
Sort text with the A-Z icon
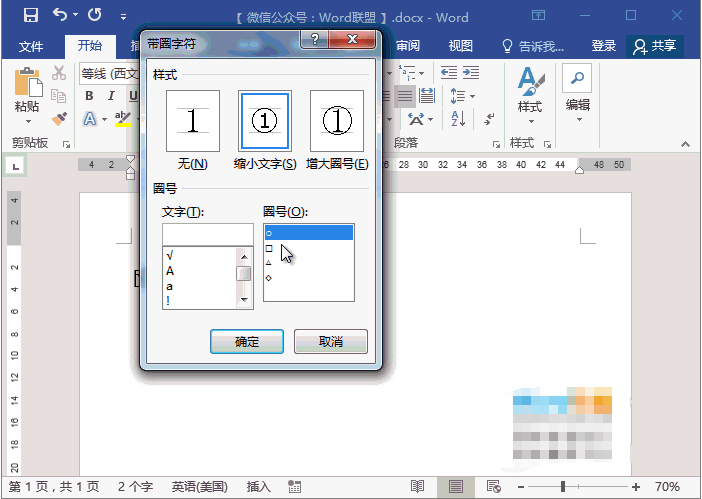458,119
